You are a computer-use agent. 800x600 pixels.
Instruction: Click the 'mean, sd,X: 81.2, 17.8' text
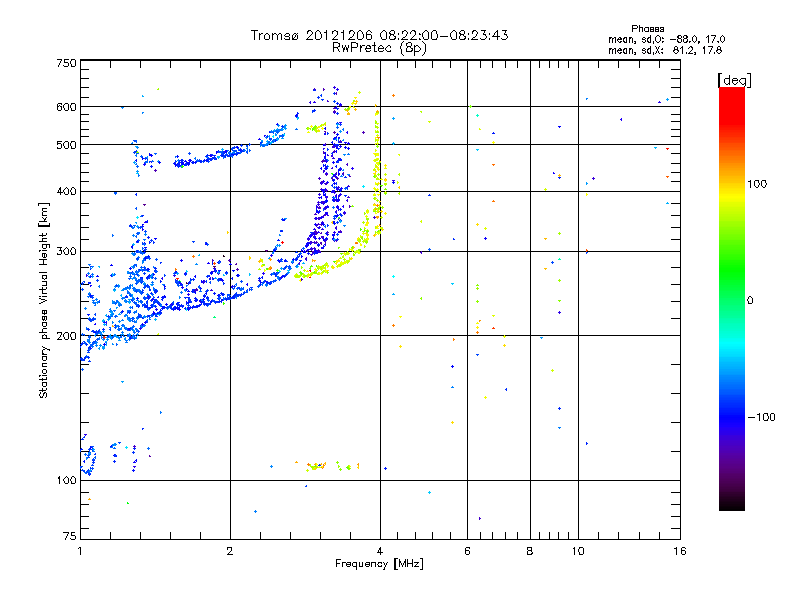pos(665,50)
